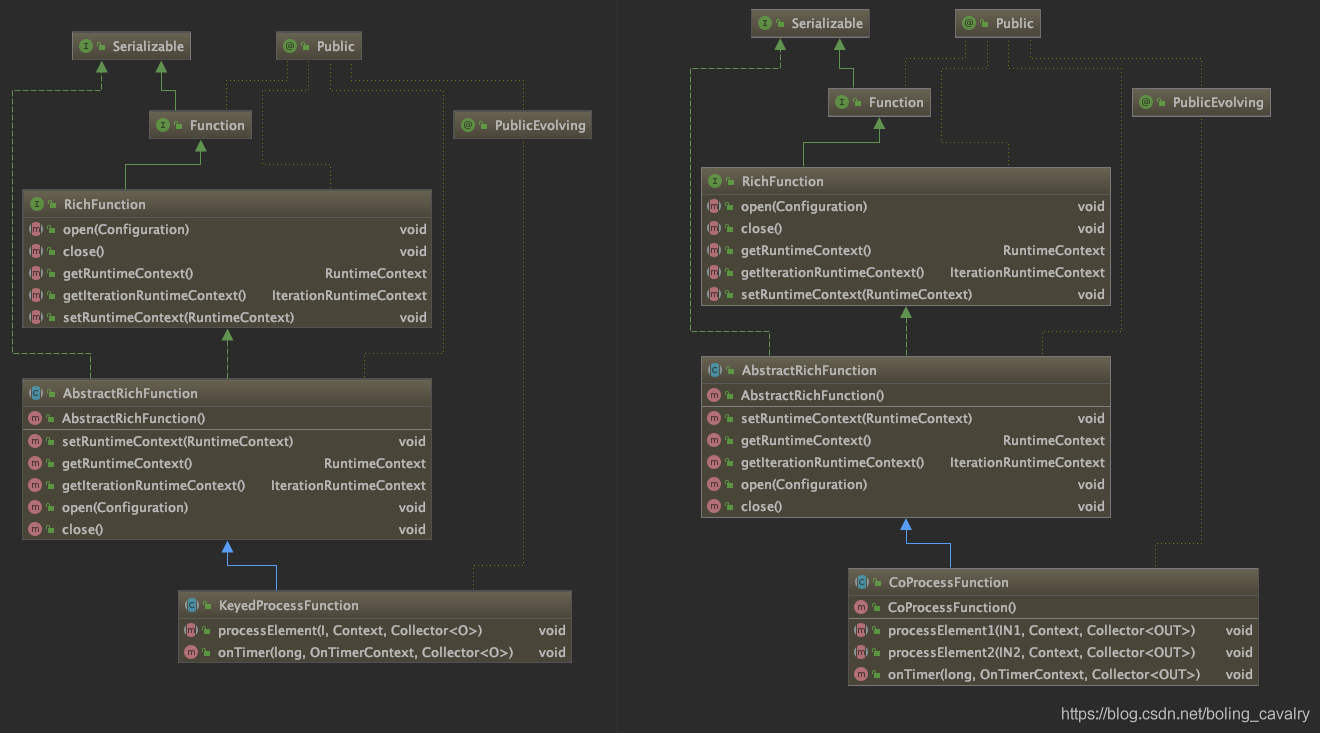Viewport: 1320px width, 733px height.
Task: Select the CoProcessFunction class title
Action: (948, 582)
